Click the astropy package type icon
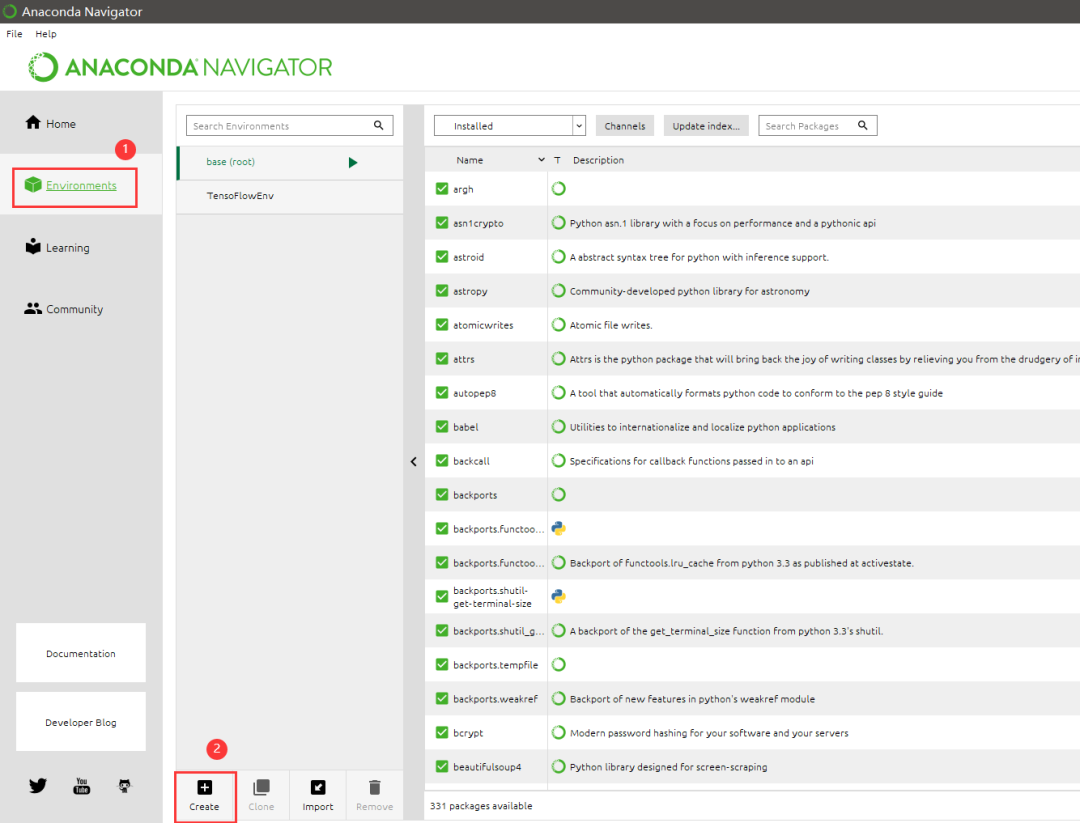Image resolution: width=1080 pixels, height=823 pixels. (x=559, y=291)
